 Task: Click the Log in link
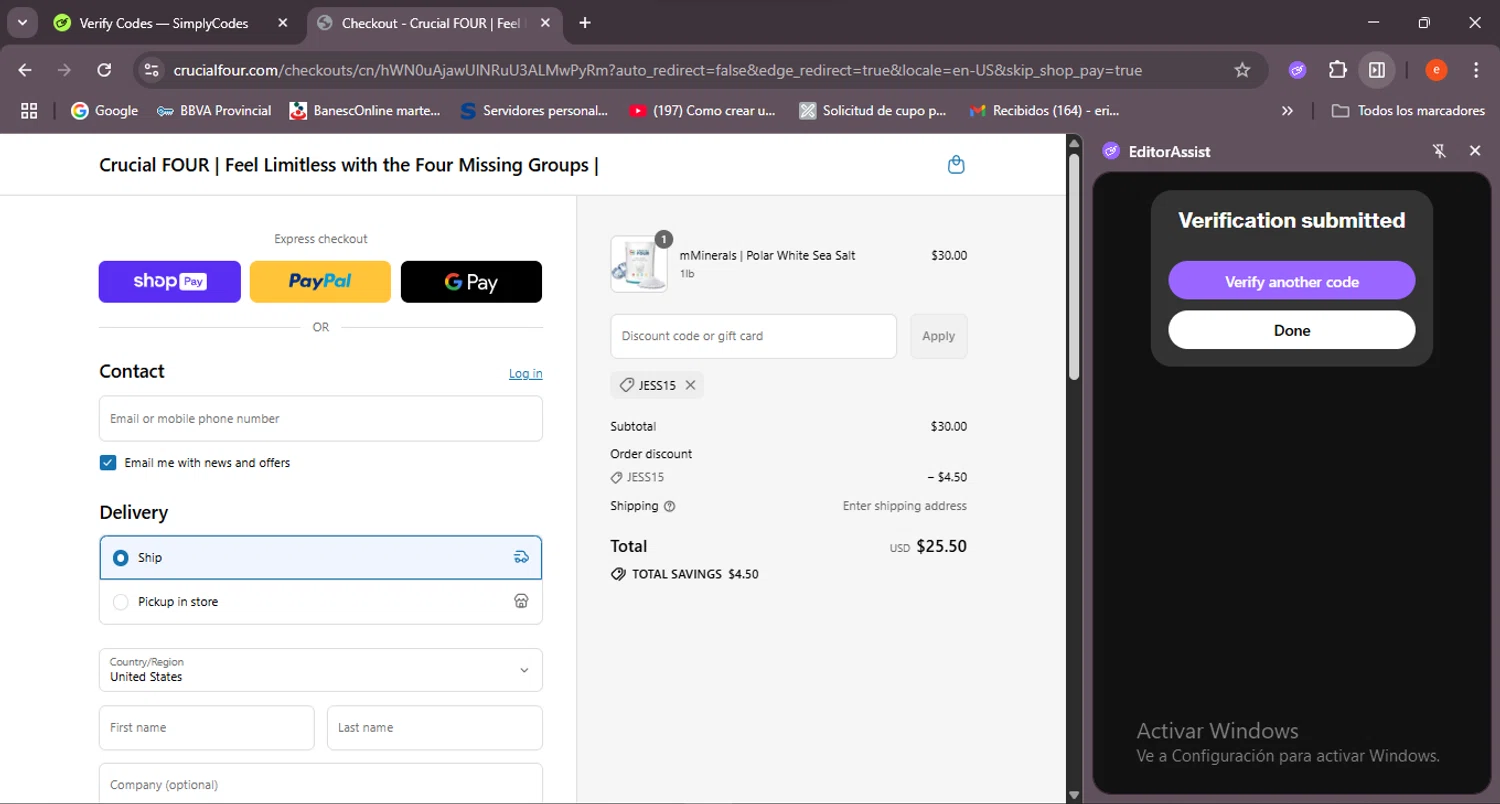point(525,374)
